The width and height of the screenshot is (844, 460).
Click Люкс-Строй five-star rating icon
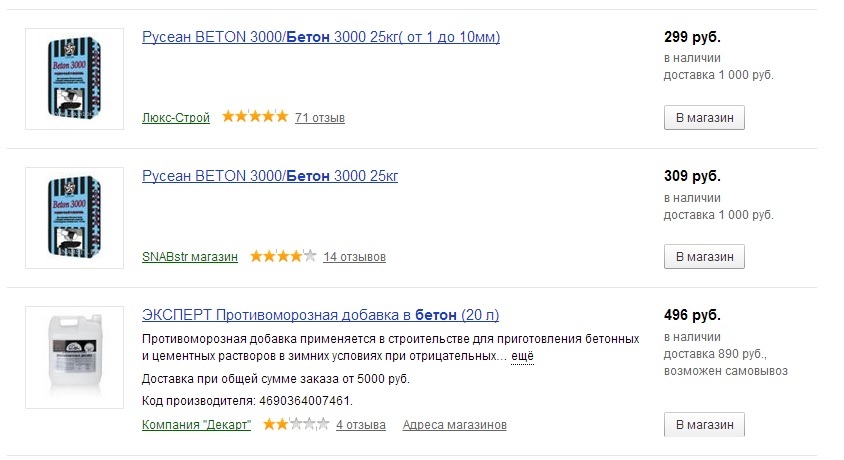255,116
